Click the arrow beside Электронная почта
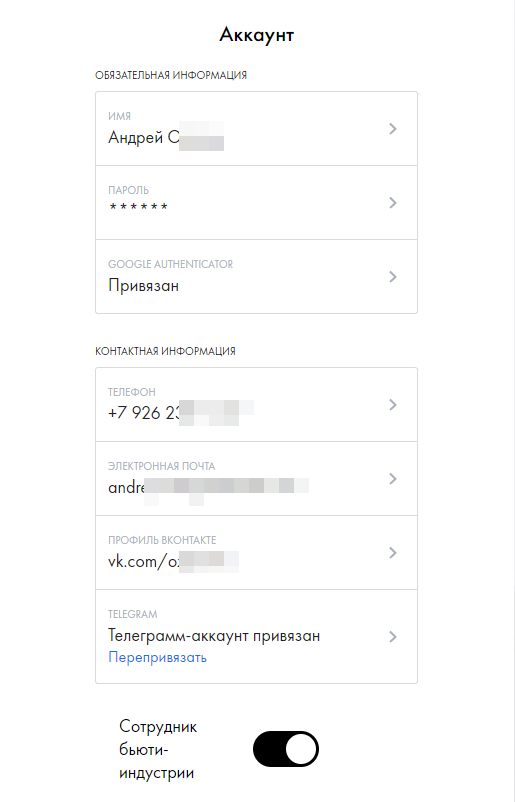The height and width of the screenshot is (802, 515). click(393, 479)
